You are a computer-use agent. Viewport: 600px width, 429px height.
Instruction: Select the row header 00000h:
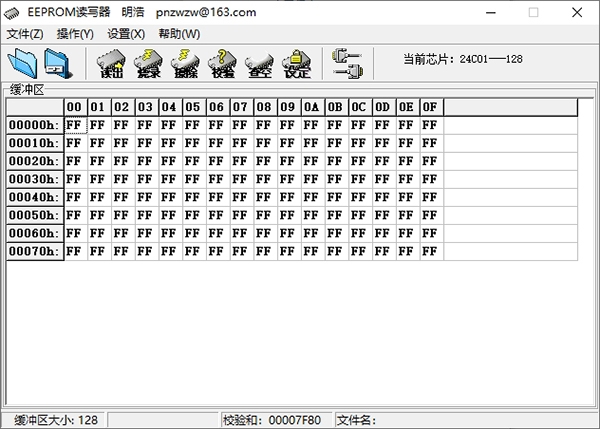[x=35, y=125]
